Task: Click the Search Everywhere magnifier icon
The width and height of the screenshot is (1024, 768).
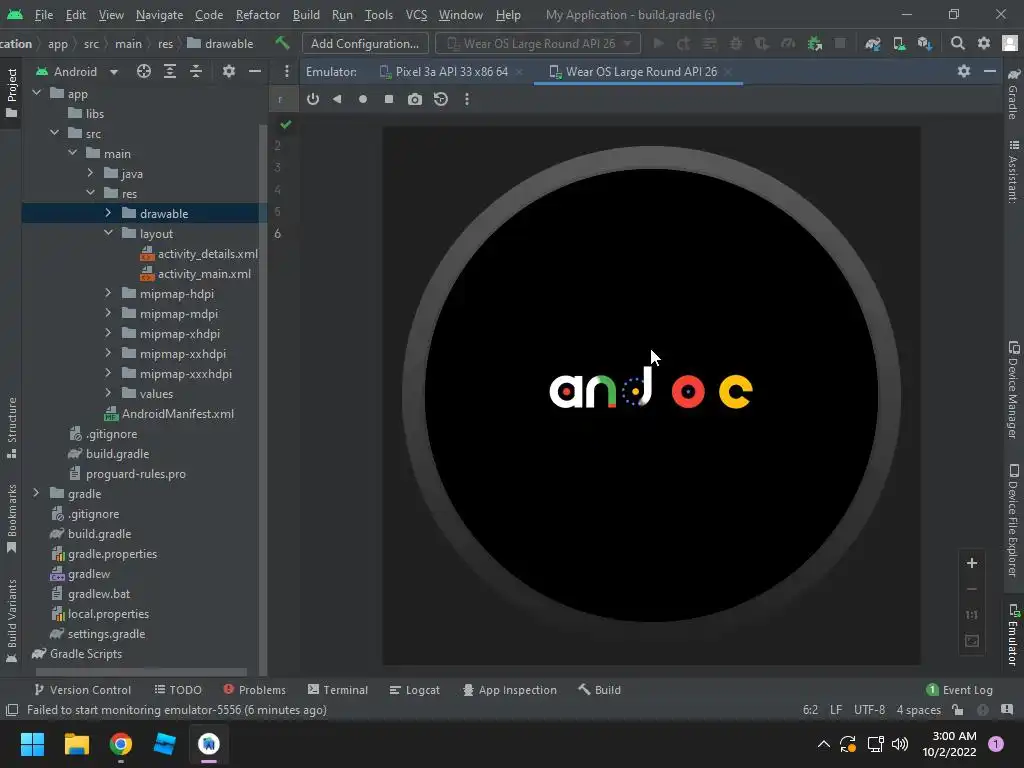Action: point(957,44)
